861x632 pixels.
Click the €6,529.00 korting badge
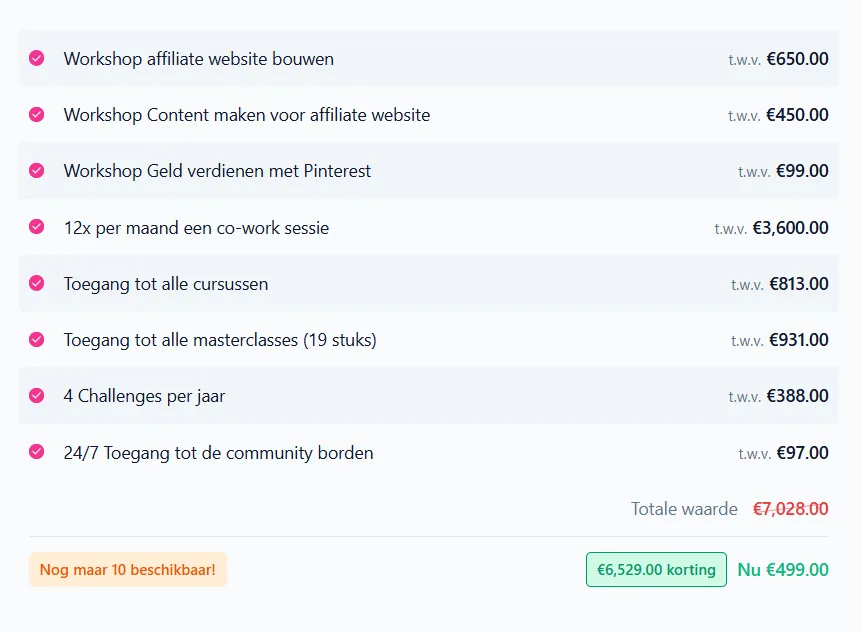656,570
